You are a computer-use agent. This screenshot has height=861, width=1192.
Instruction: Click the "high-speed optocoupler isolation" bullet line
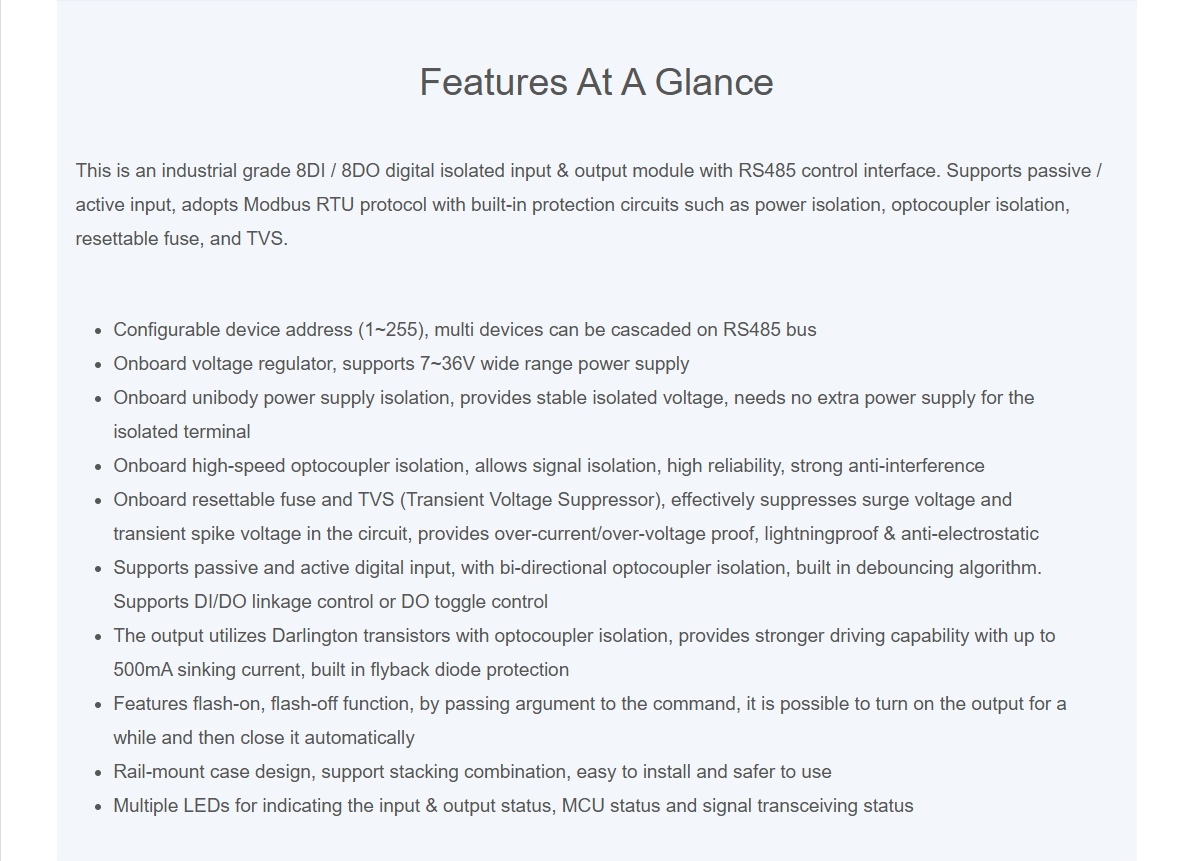click(x=548, y=466)
